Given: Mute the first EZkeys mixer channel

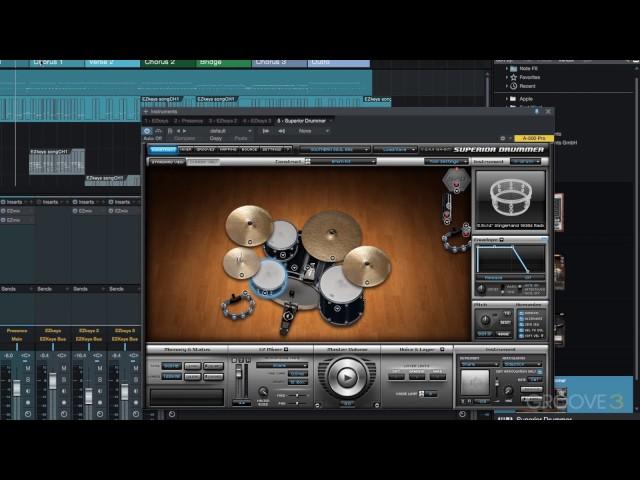Looking at the screenshot, I should coord(64,369).
